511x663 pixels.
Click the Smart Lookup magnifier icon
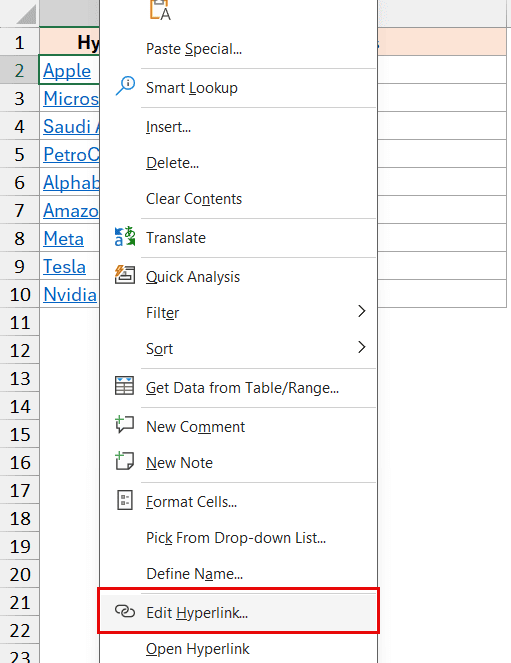tap(125, 86)
